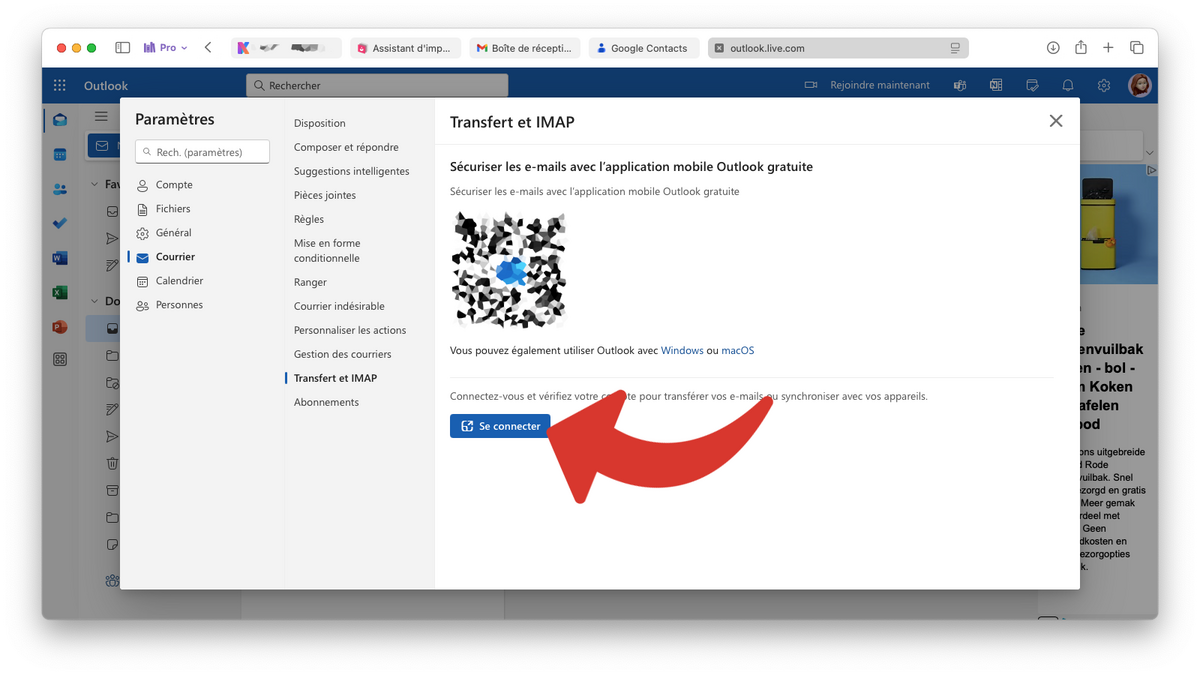1200x675 pixels.
Task: Open Calendar in the Outlook app rail
Action: tap(60, 155)
